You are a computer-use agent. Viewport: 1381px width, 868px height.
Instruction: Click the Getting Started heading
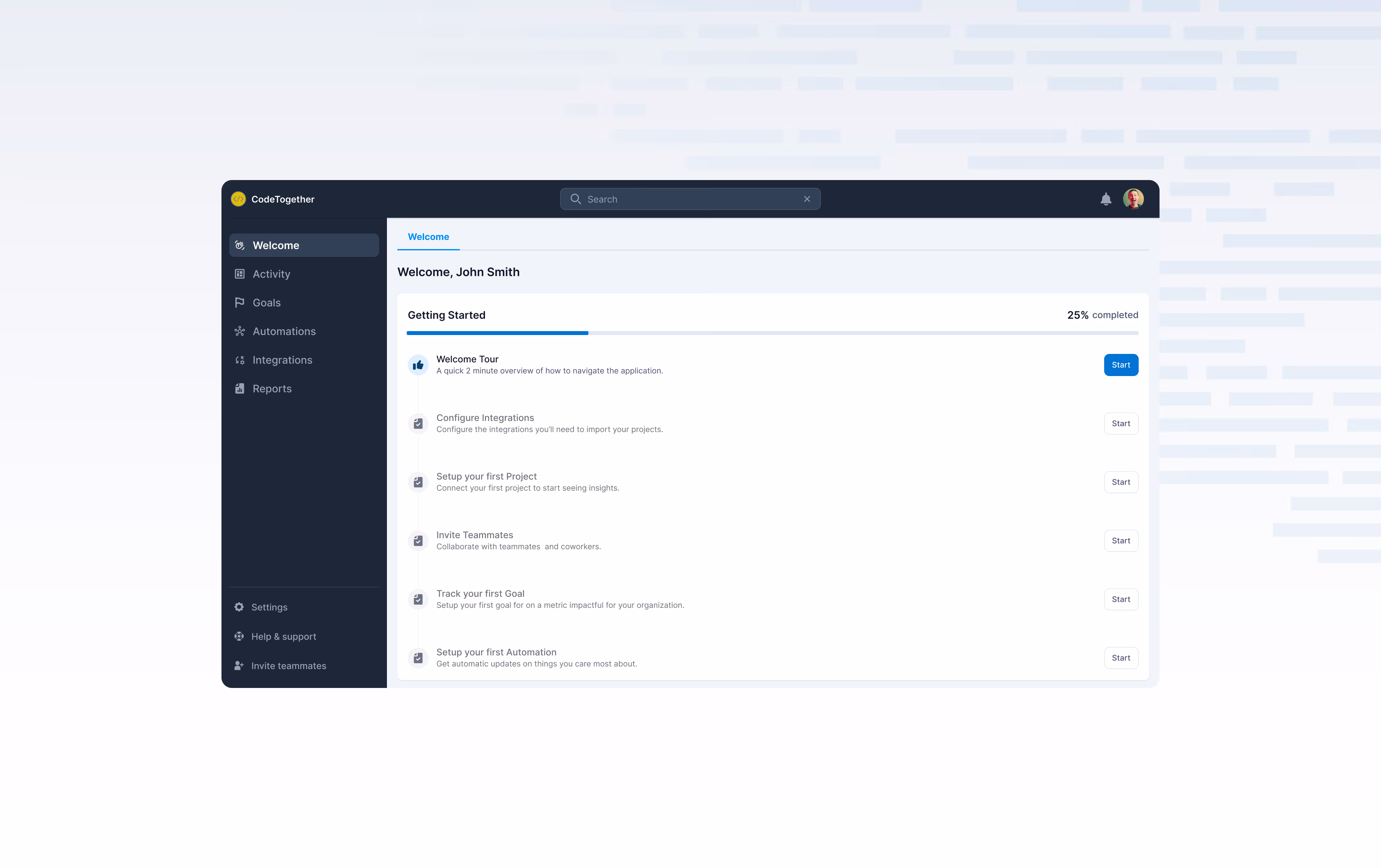click(x=446, y=315)
